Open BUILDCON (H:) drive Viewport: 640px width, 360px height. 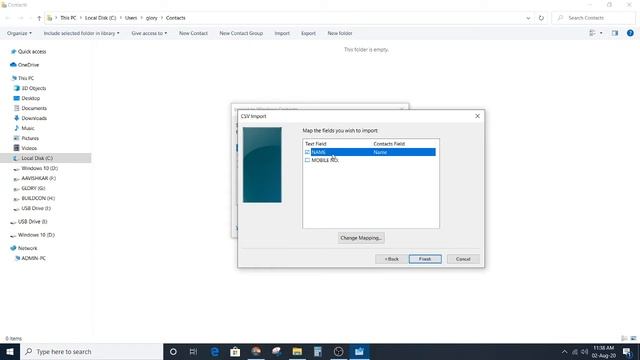pos(38,198)
